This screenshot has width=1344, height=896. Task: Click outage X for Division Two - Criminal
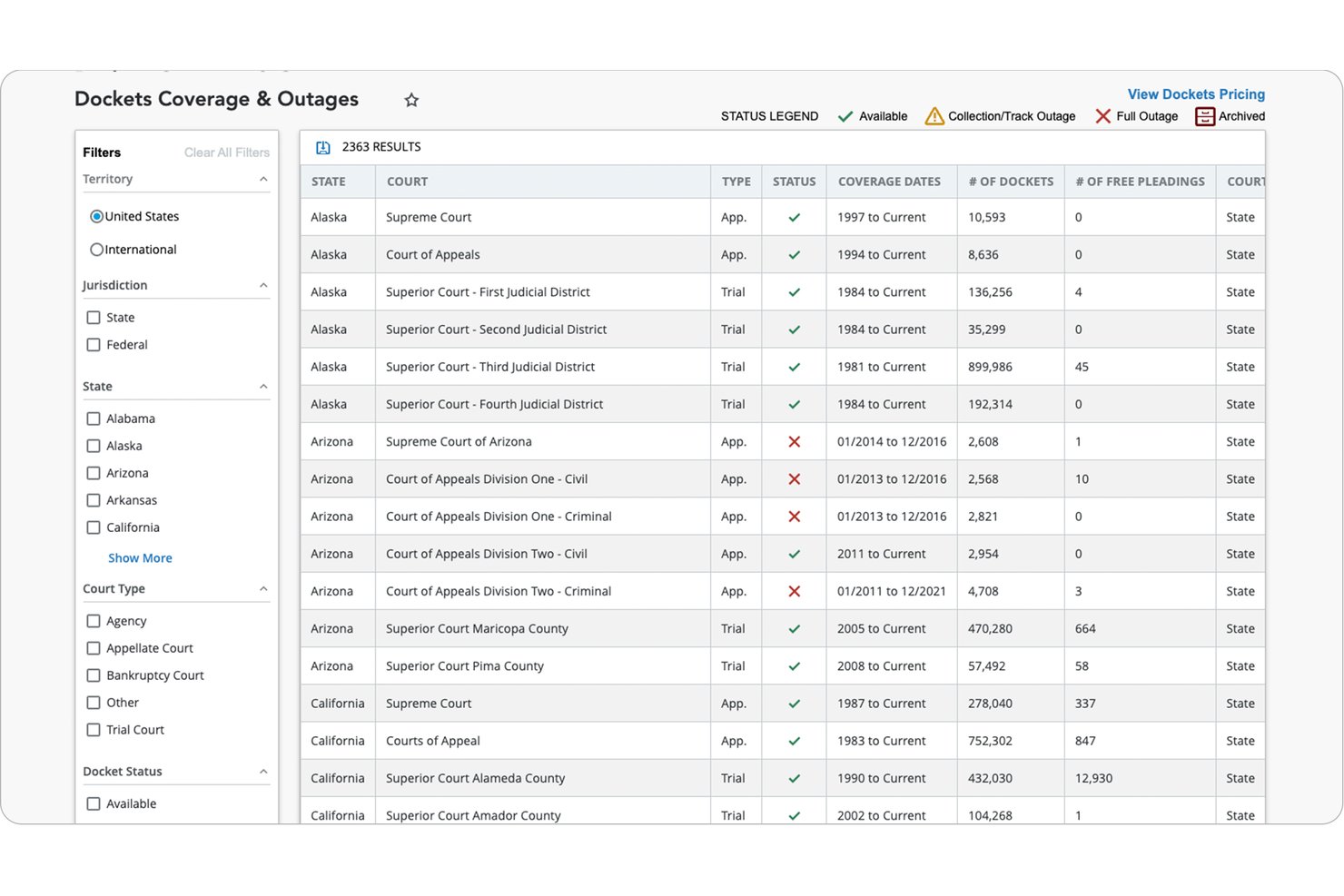pyautogui.click(x=794, y=591)
